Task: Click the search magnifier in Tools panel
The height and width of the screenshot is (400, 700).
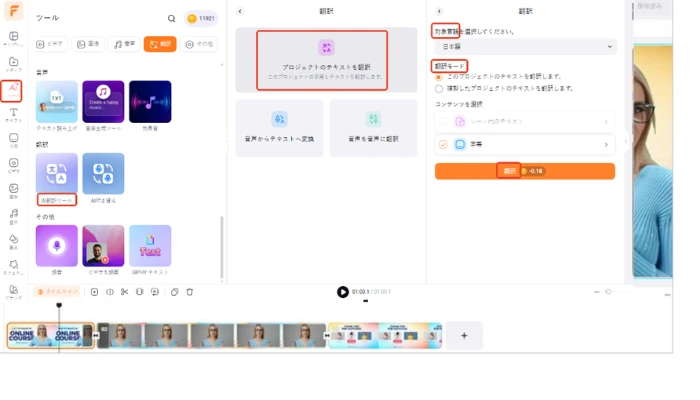Action: pos(171,18)
